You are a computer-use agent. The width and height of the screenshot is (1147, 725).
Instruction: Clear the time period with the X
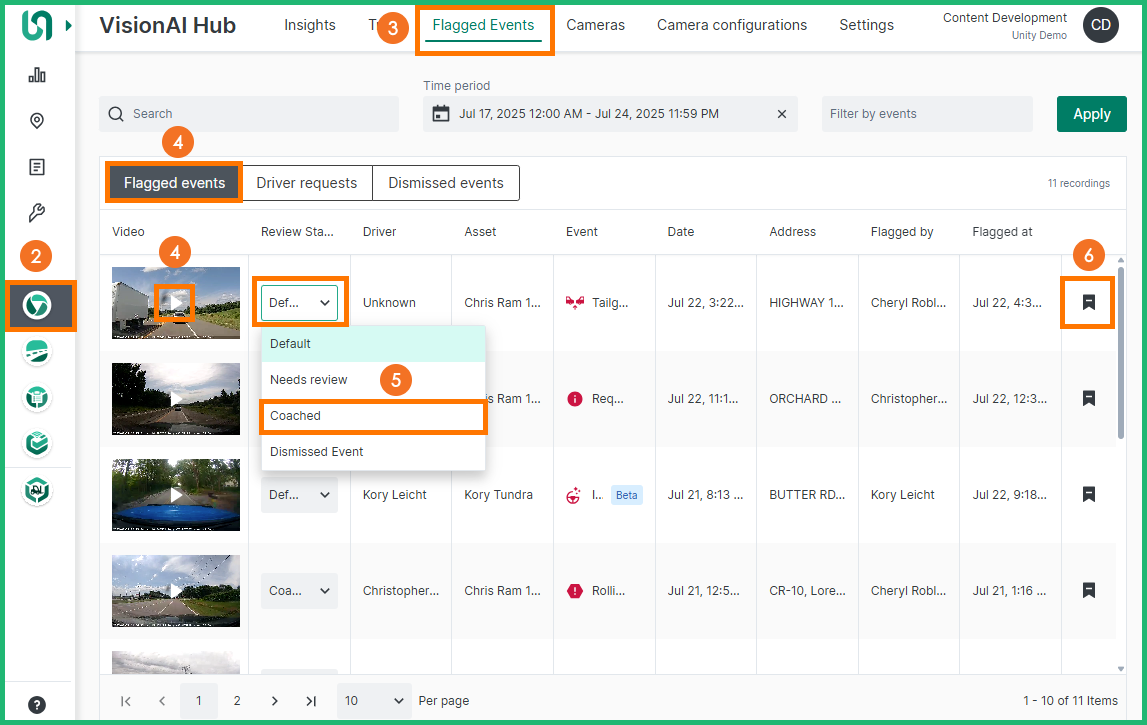[782, 114]
